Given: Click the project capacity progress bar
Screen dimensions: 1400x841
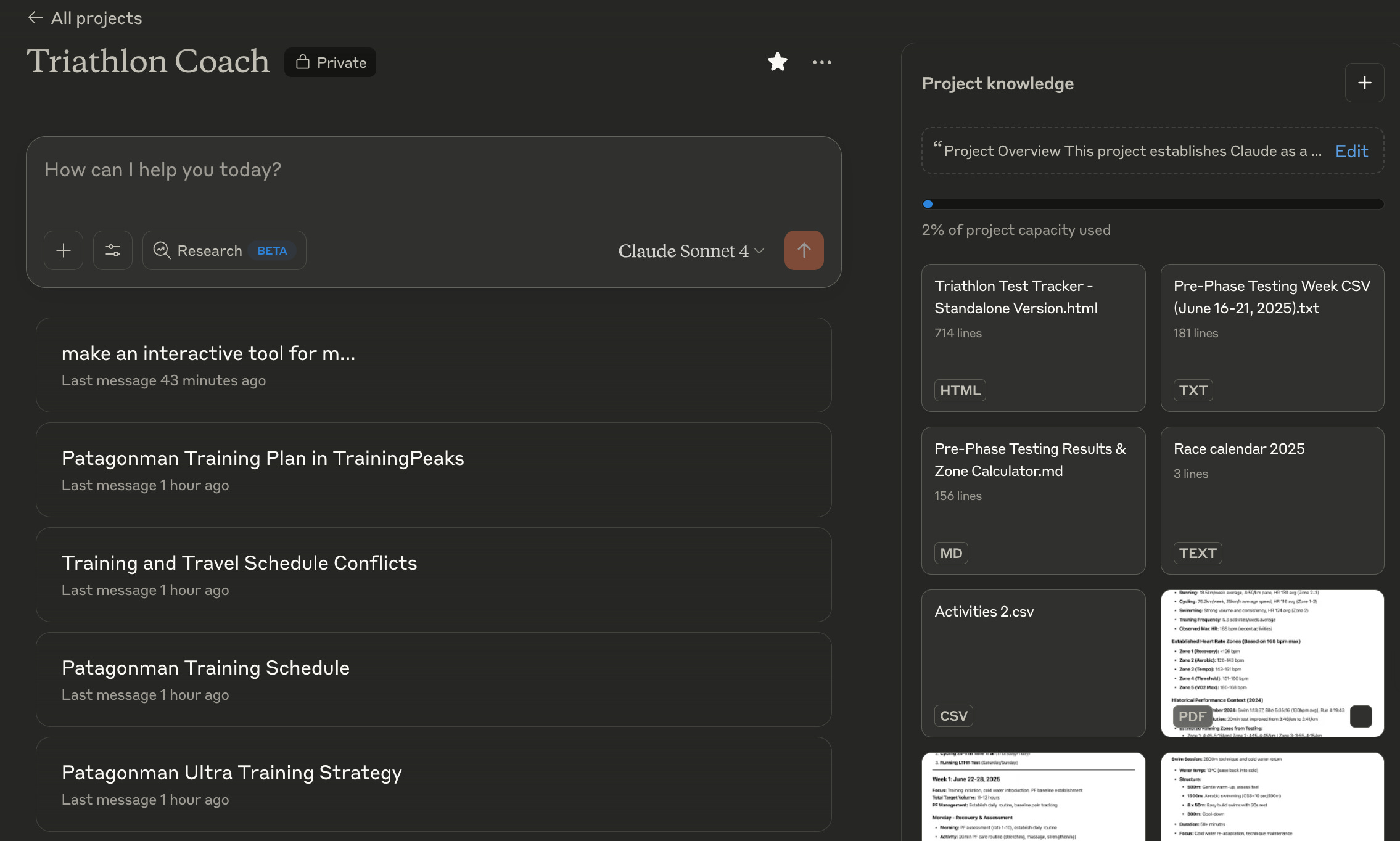Looking at the screenshot, I should coord(1152,204).
